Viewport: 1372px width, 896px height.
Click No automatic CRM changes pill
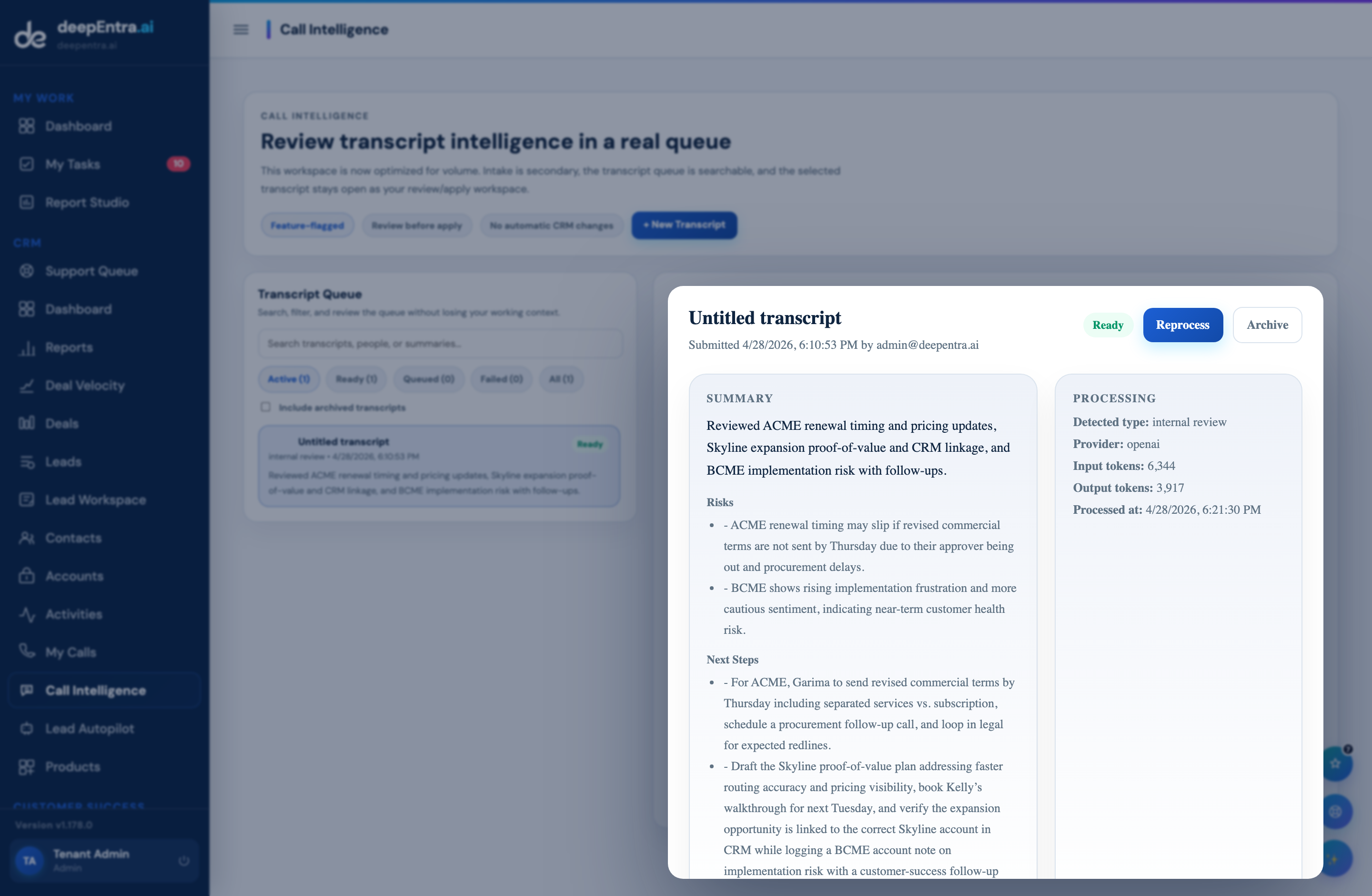[x=552, y=225]
